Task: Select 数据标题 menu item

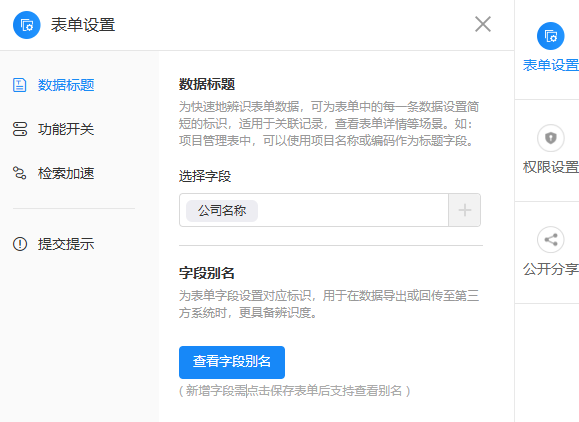Action: [x=66, y=85]
